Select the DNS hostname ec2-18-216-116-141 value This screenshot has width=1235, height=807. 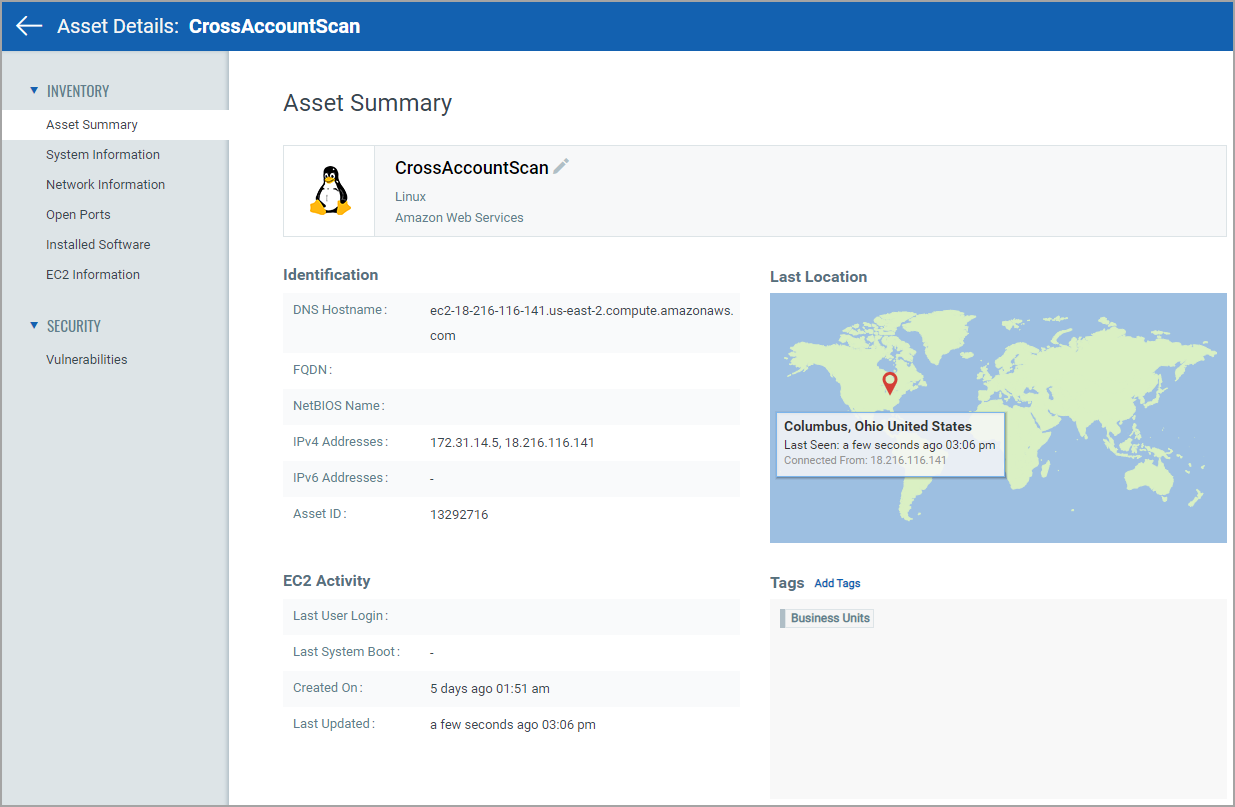(x=582, y=323)
